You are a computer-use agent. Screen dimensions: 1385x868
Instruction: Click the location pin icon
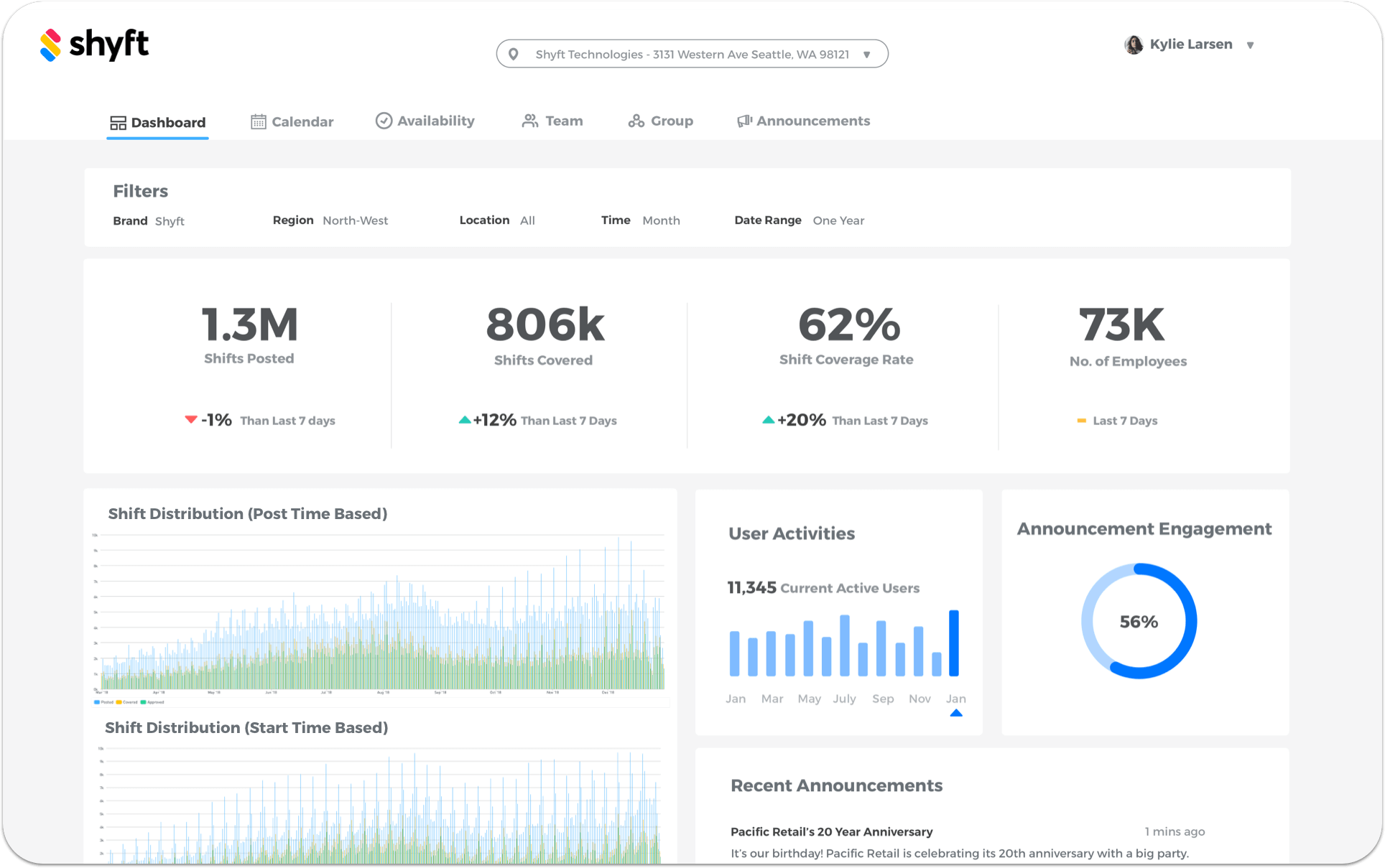pos(514,55)
